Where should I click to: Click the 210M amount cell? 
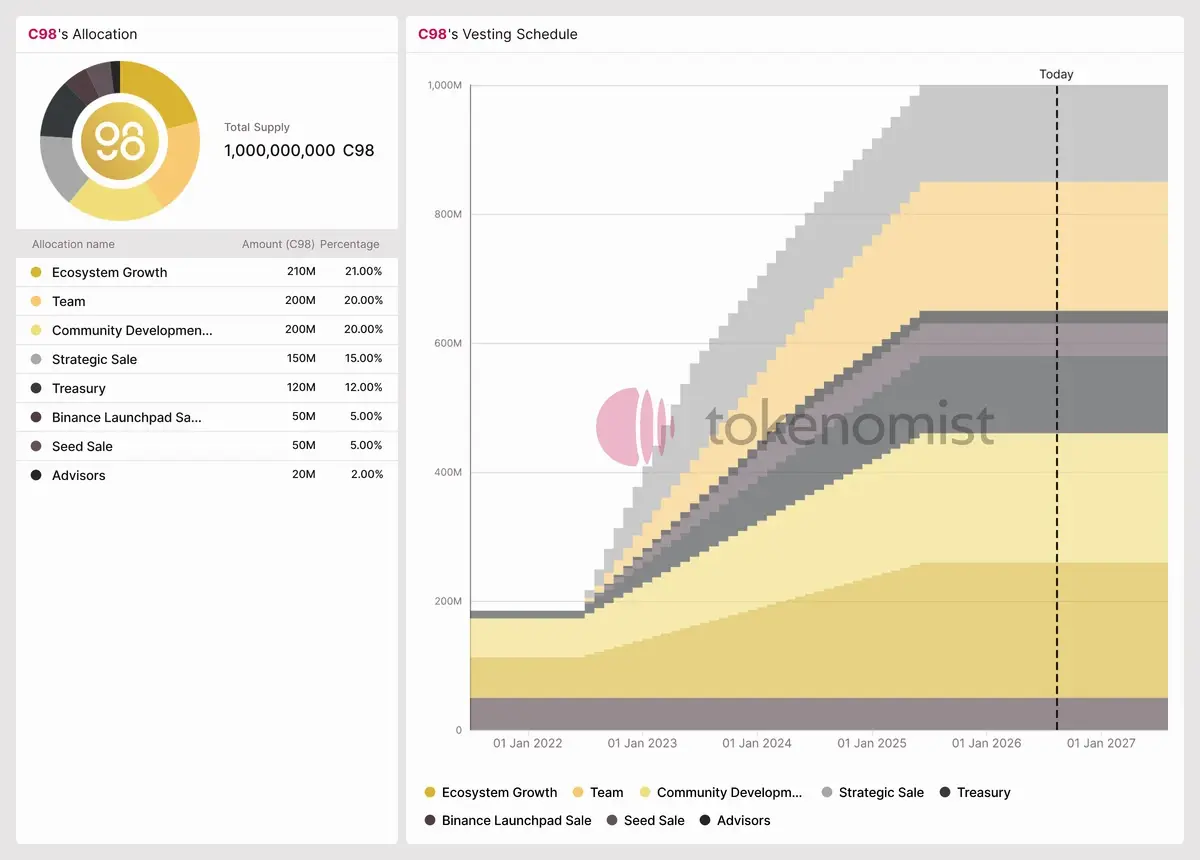(300, 272)
